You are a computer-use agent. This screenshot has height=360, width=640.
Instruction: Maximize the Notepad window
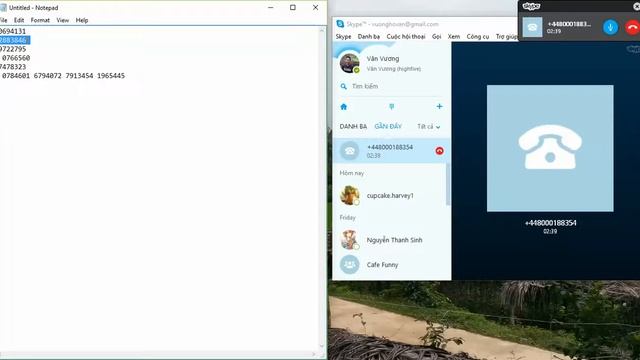293,7
